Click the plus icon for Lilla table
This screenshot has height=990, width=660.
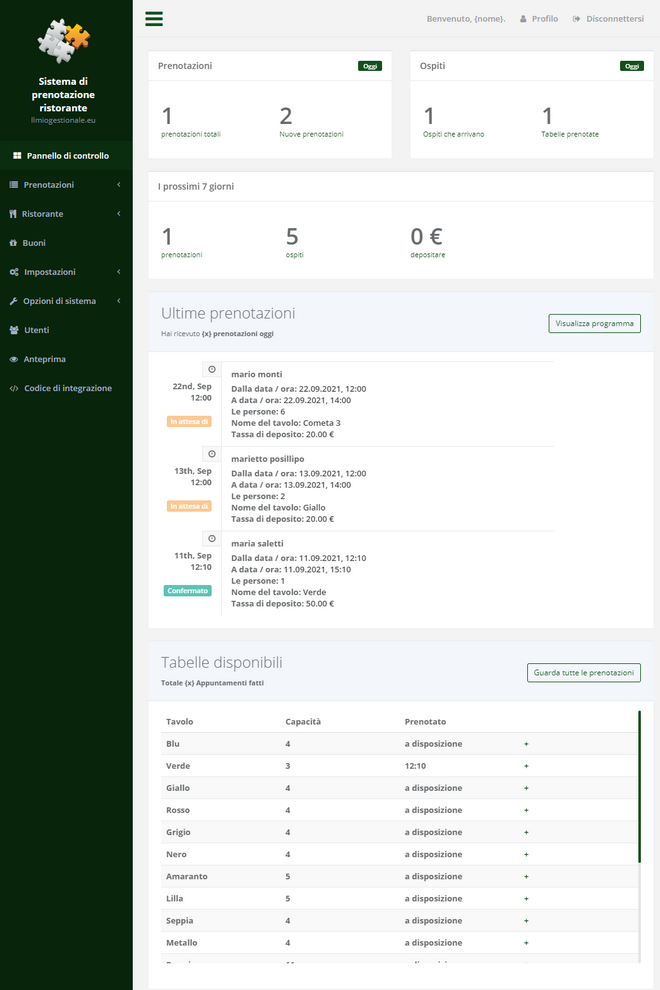click(x=526, y=898)
